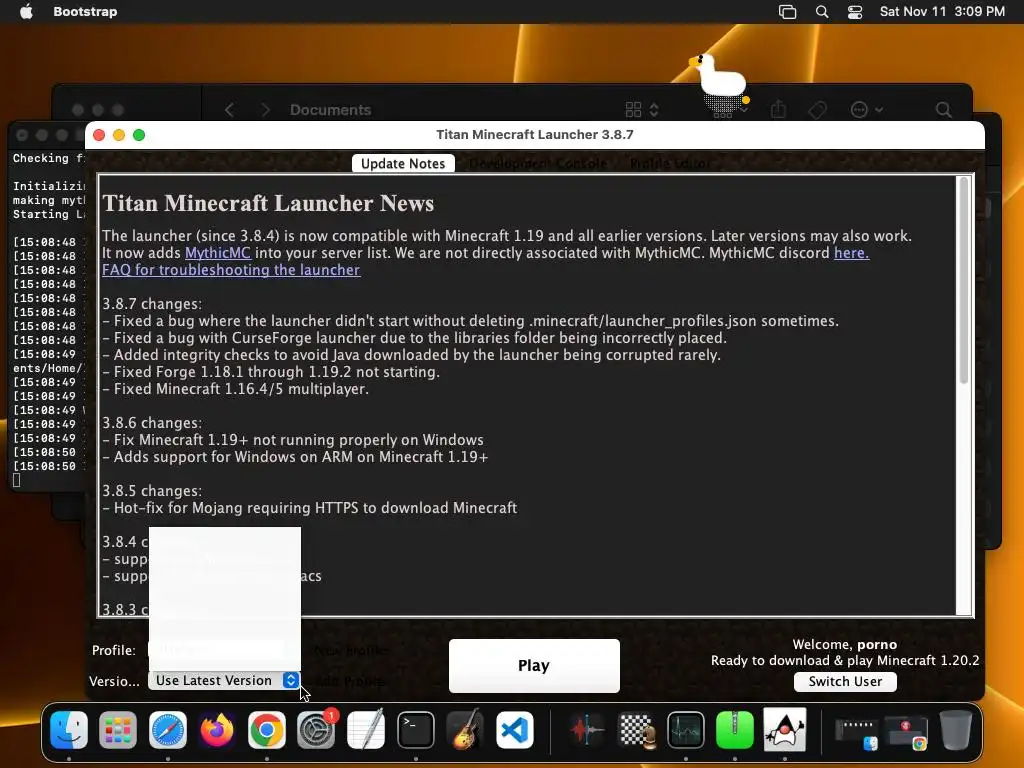Click 'Fixed Minecraft 1.16.4/5 multiplayer.' line
The height and width of the screenshot is (768, 1024).
[236, 389]
